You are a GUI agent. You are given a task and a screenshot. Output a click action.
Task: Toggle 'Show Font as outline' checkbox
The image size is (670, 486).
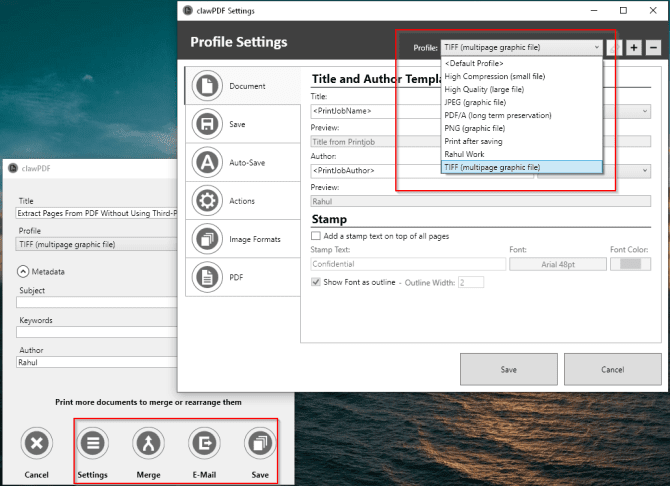click(x=317, y=282)
